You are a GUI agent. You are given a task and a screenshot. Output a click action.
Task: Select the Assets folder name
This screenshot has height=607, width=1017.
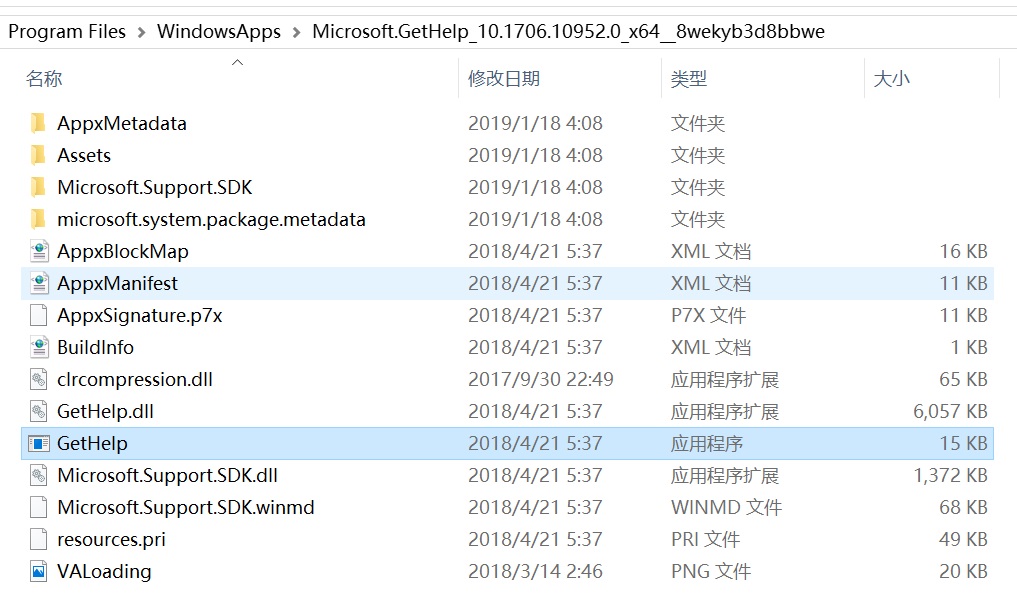[x=84, y=155]
